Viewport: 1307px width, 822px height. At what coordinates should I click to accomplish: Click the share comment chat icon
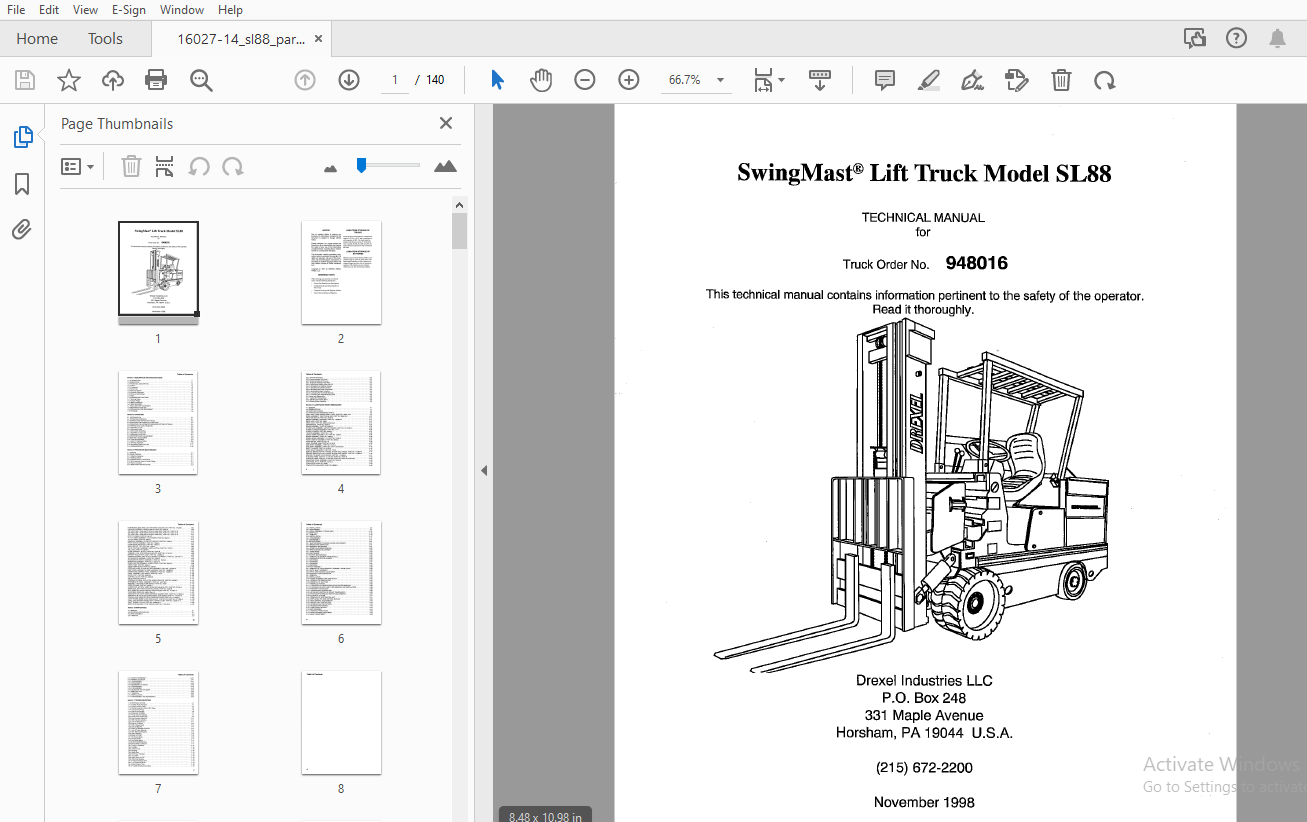[1195, 38]
